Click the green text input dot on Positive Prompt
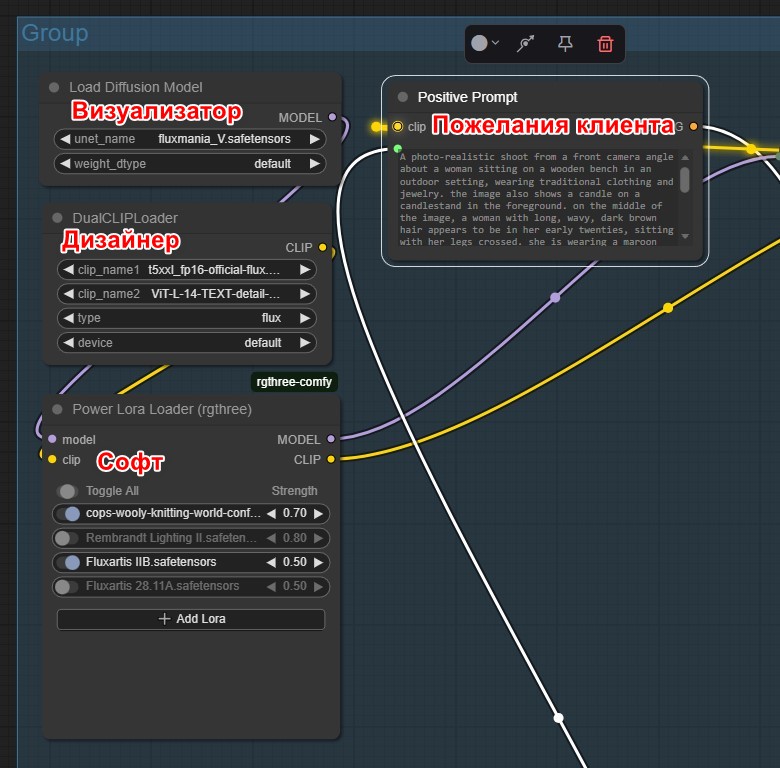The width and height of the screenshot is (780, 768). (397, 148)
